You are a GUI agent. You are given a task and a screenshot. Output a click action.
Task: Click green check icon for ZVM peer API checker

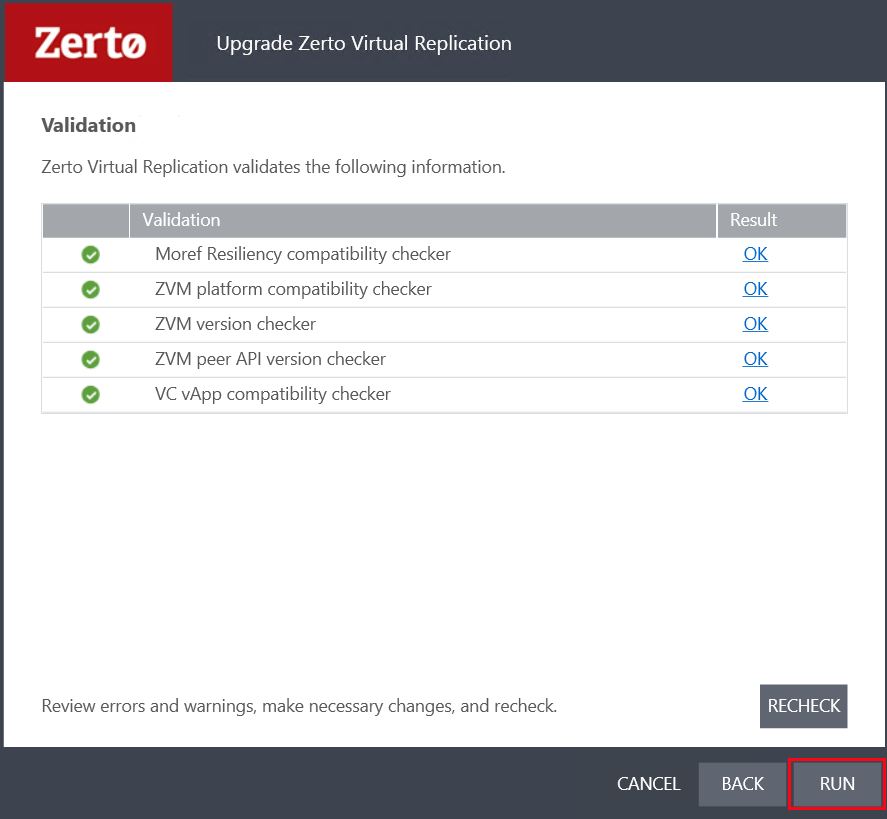coord(91,360)
